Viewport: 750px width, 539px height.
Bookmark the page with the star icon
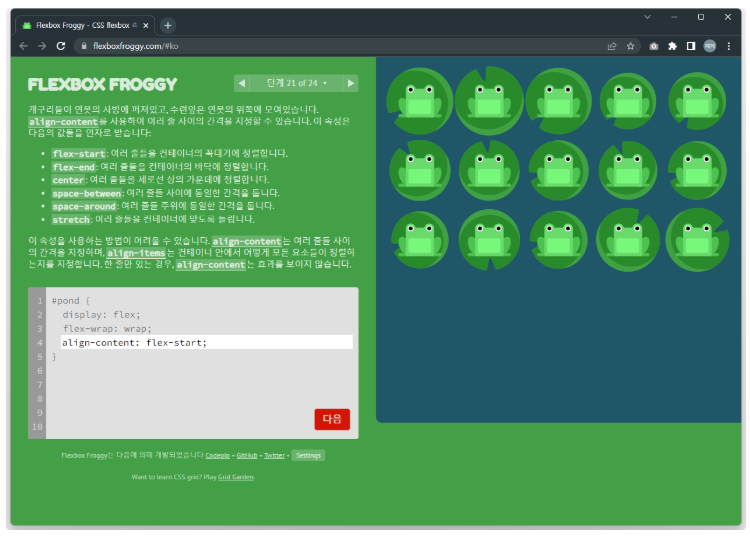(630, 46)
